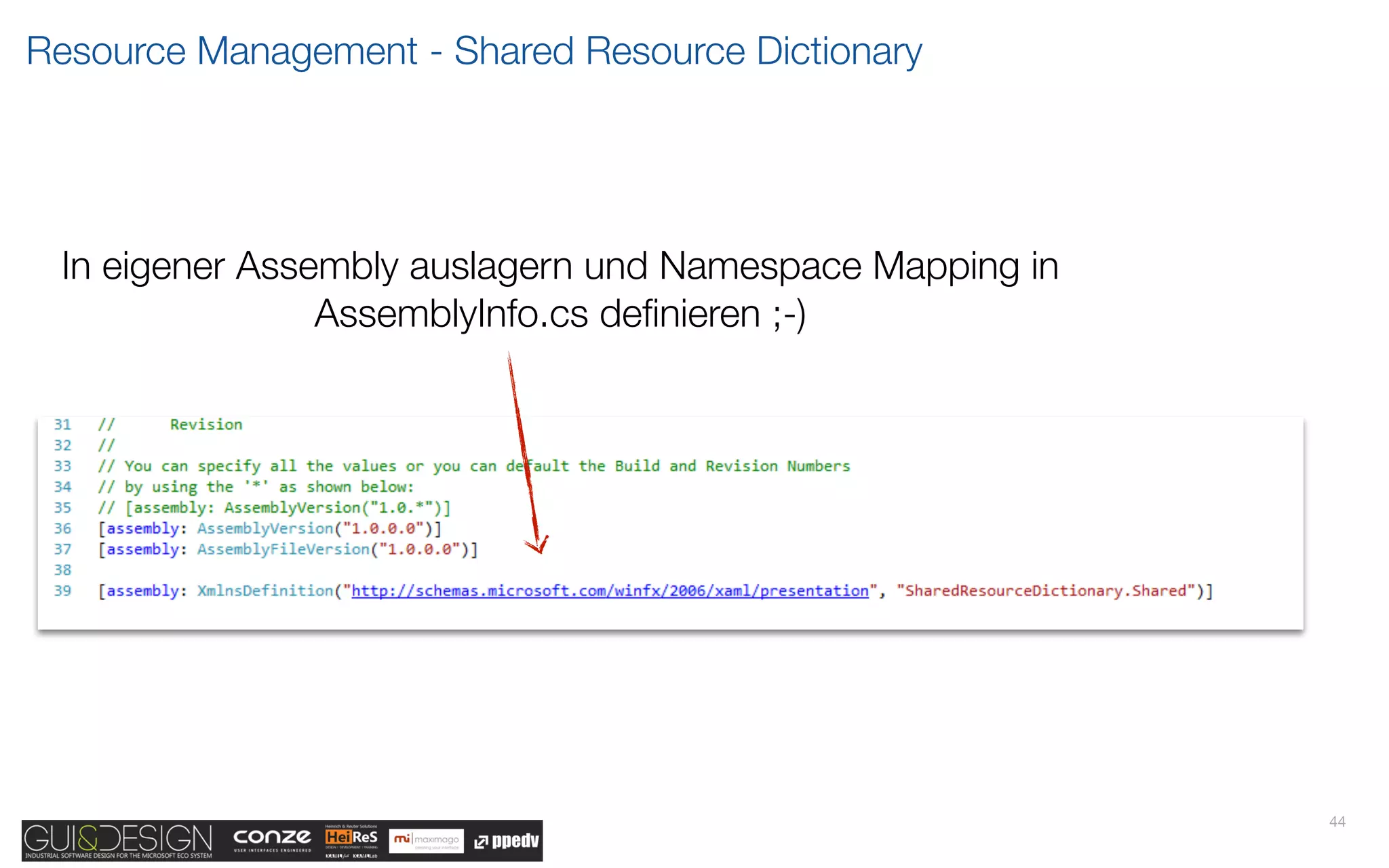1389x868 pixels.
Task: Click the "SharedResourceDictionary.Shared" string
Action: [1046, 591]
